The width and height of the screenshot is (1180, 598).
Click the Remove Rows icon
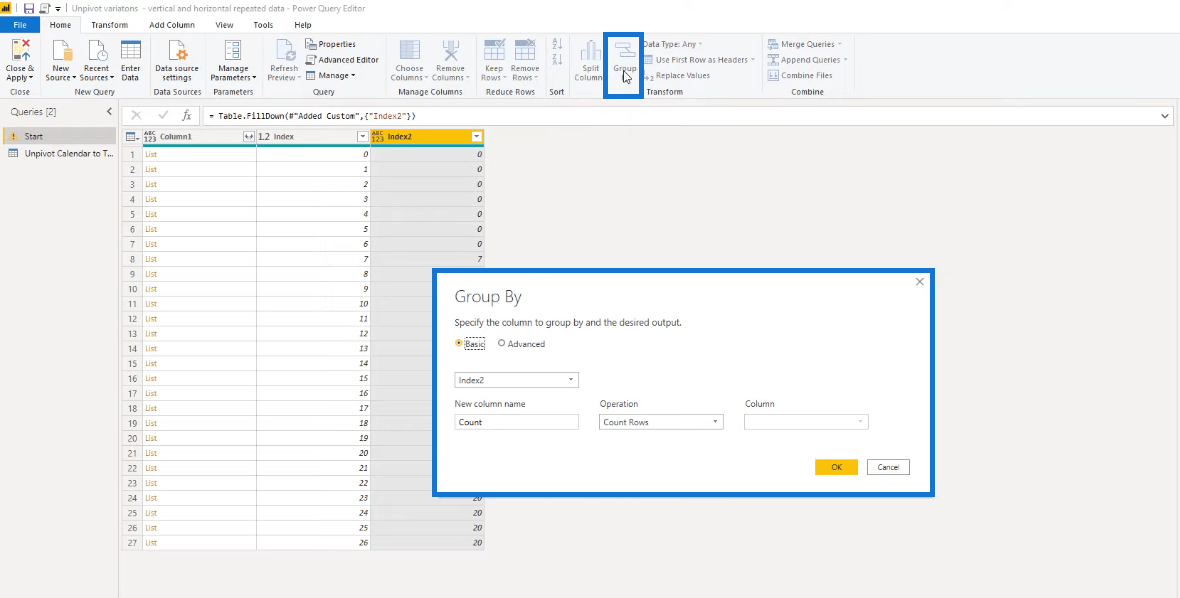[x=525, y=50]
